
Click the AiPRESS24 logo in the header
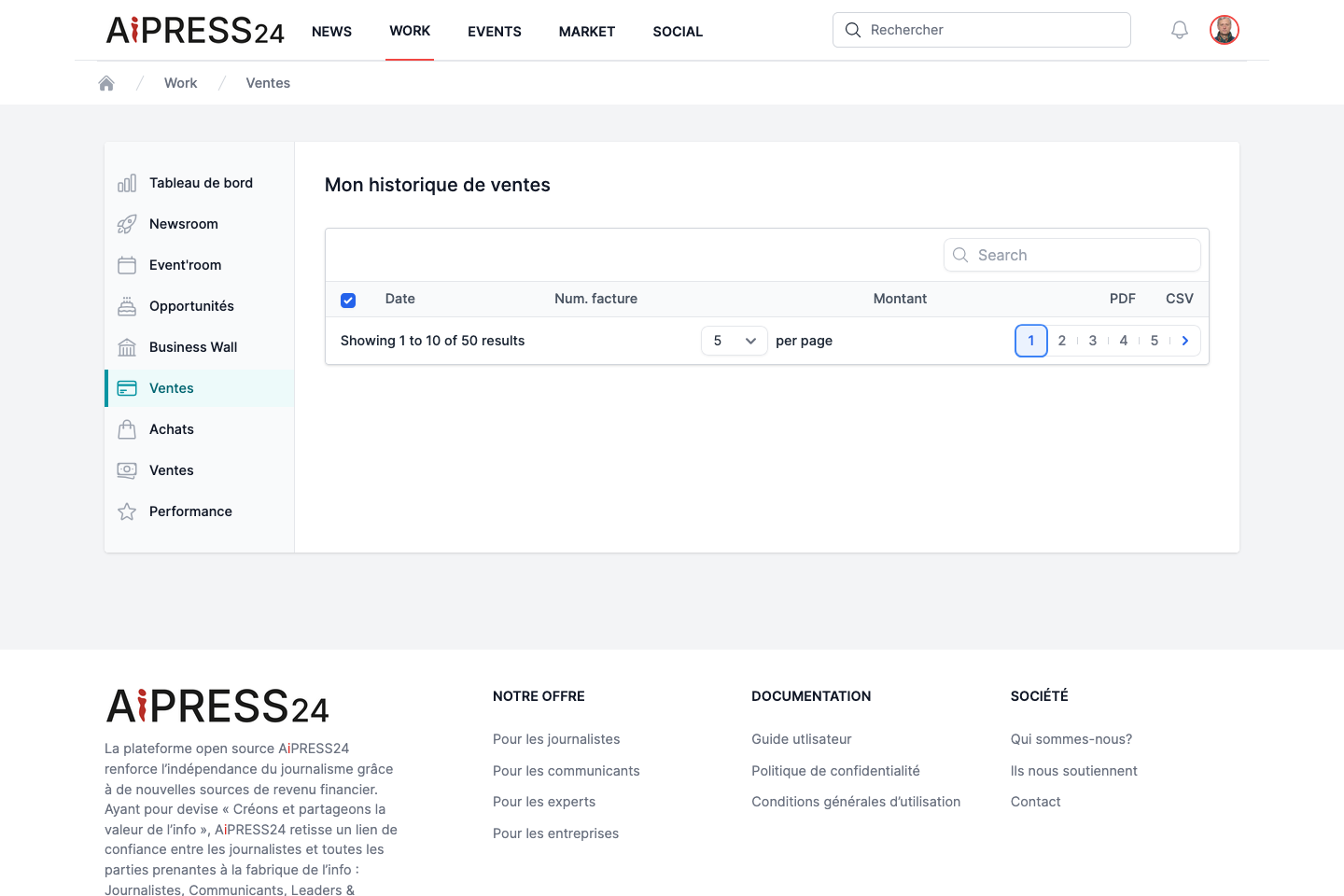click(x=195, y=31)
